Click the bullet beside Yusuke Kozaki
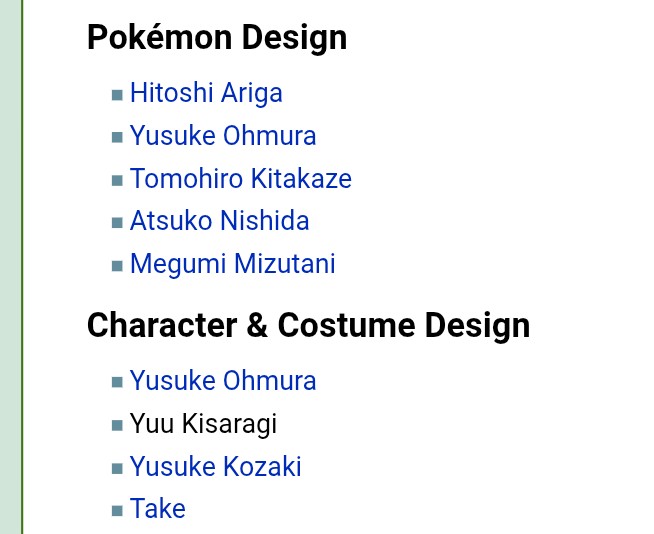Screen dimensions: 654x534 (117, 469)
